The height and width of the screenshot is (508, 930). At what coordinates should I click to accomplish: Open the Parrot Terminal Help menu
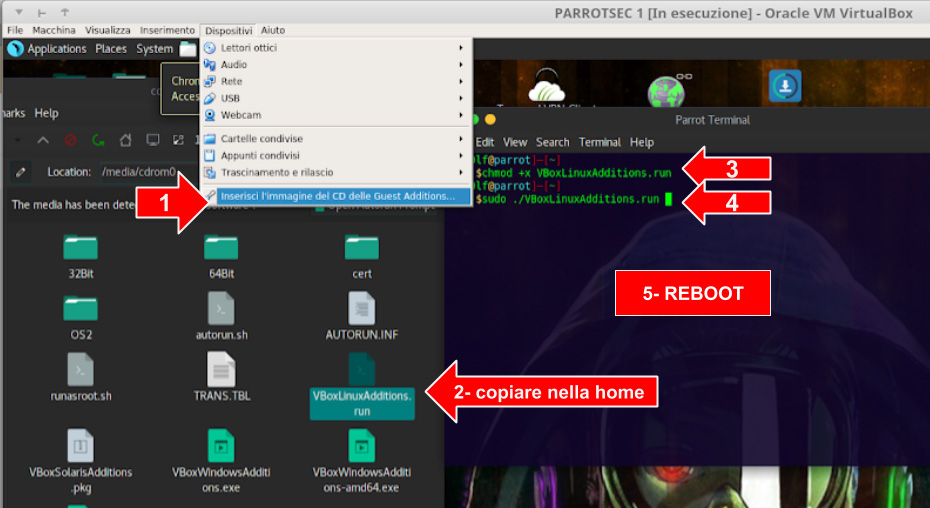pos(641,142)
